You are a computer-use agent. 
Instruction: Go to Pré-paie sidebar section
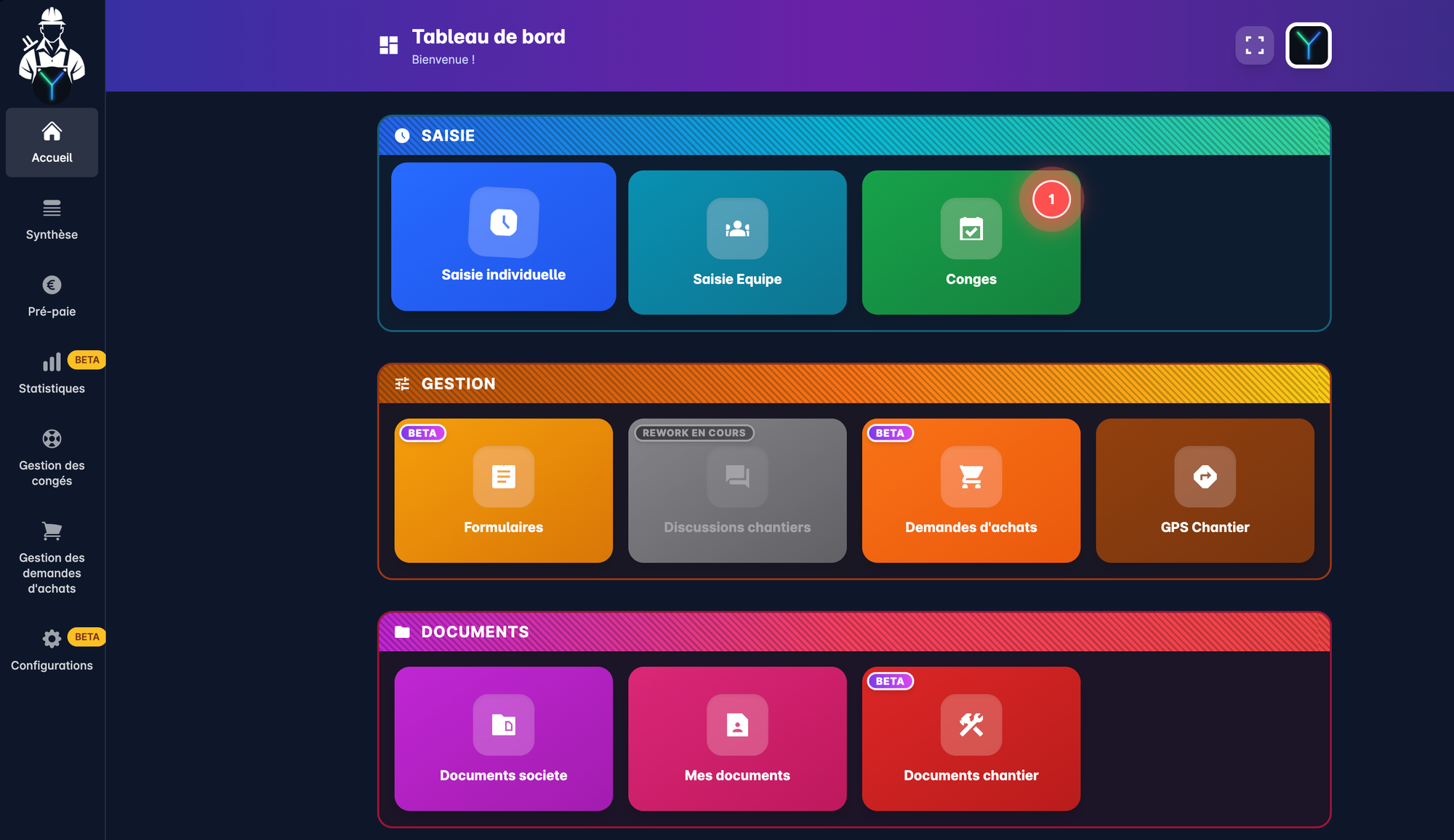tap(52, 296)
